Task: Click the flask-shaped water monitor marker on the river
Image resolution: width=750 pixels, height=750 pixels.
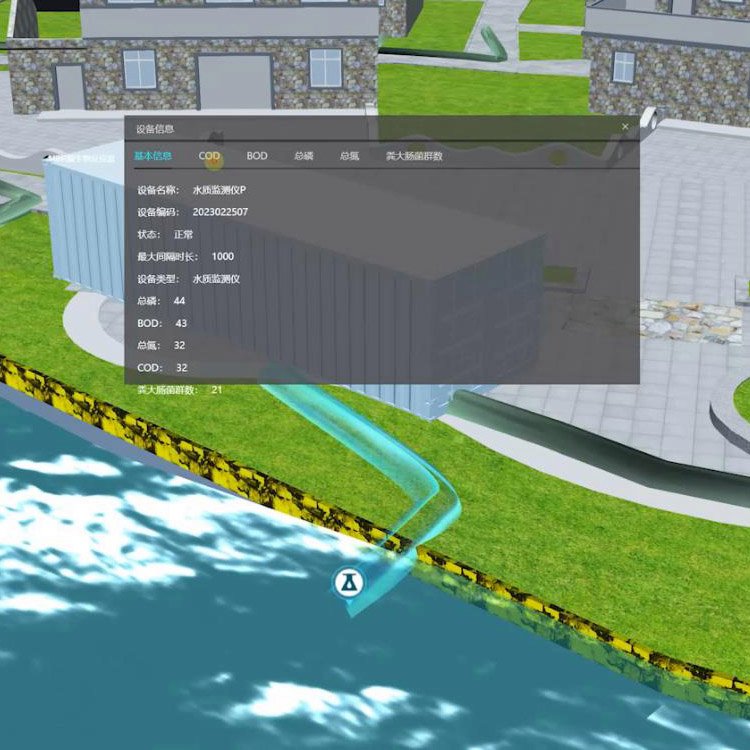Action: click(348, 581)
